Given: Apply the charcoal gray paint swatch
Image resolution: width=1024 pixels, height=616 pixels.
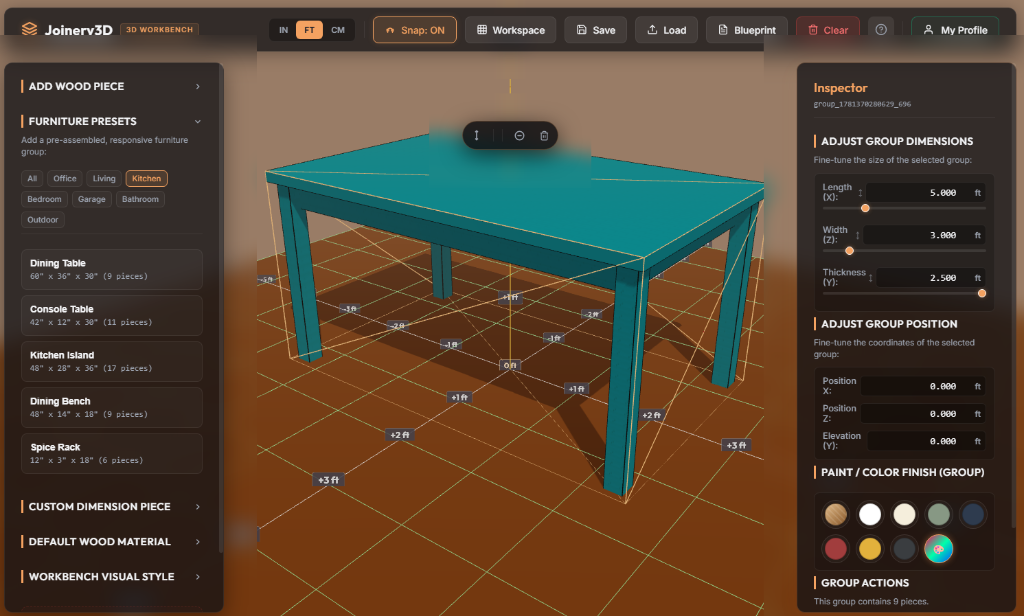Looking at the screenshot, I should click(904, 549).
